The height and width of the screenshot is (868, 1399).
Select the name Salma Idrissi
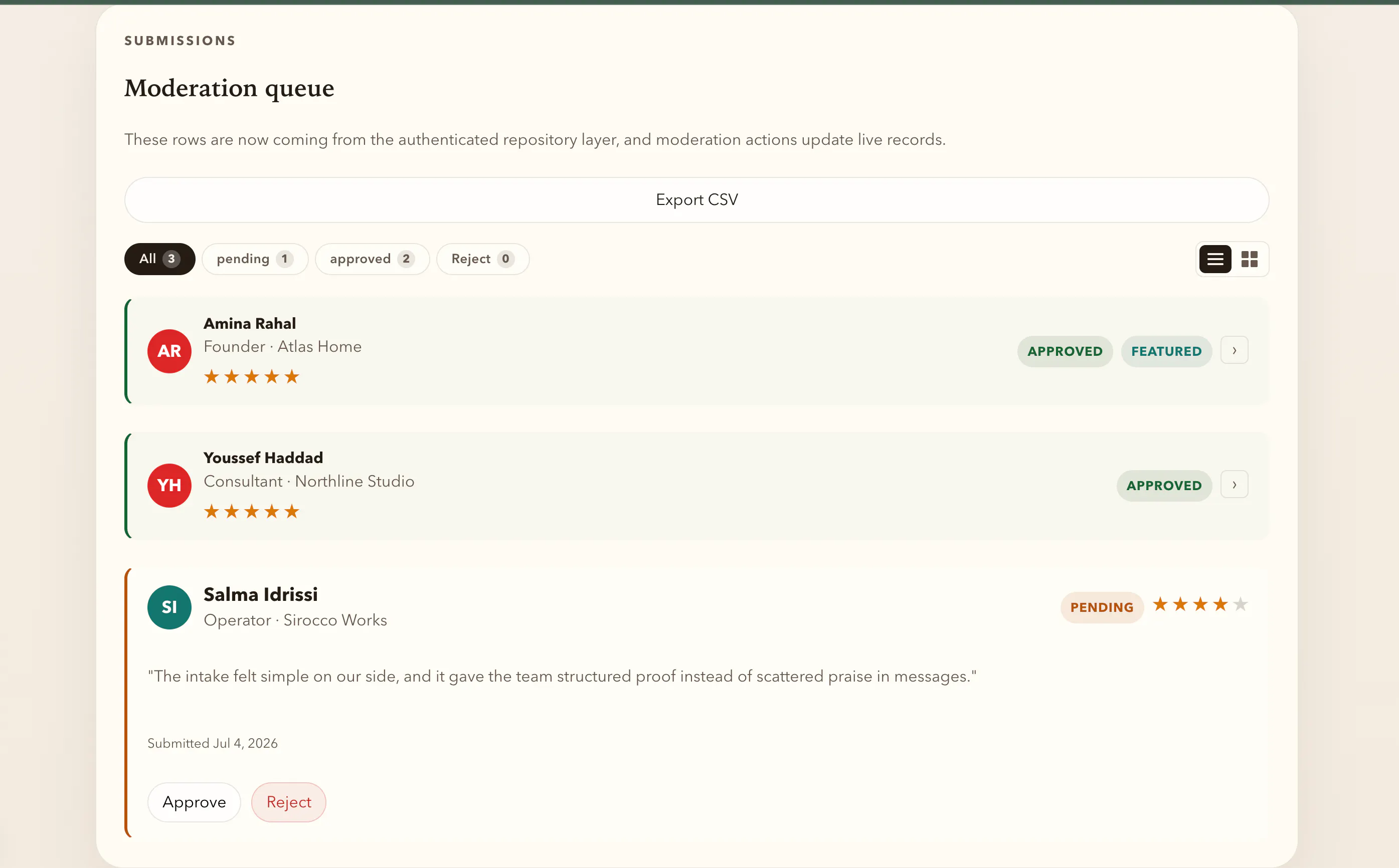[x=261, y=595]
